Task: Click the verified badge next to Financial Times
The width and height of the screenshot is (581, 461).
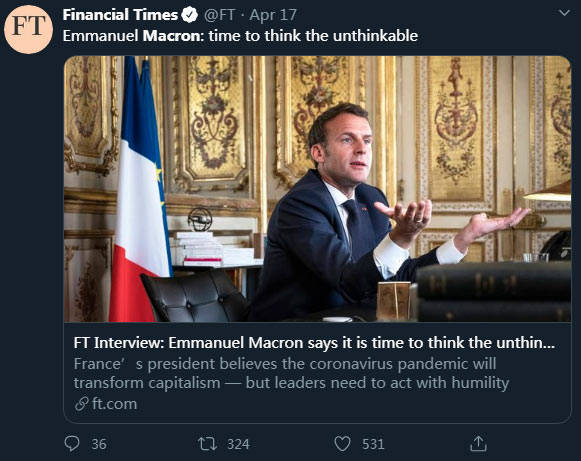Action: 190,15
